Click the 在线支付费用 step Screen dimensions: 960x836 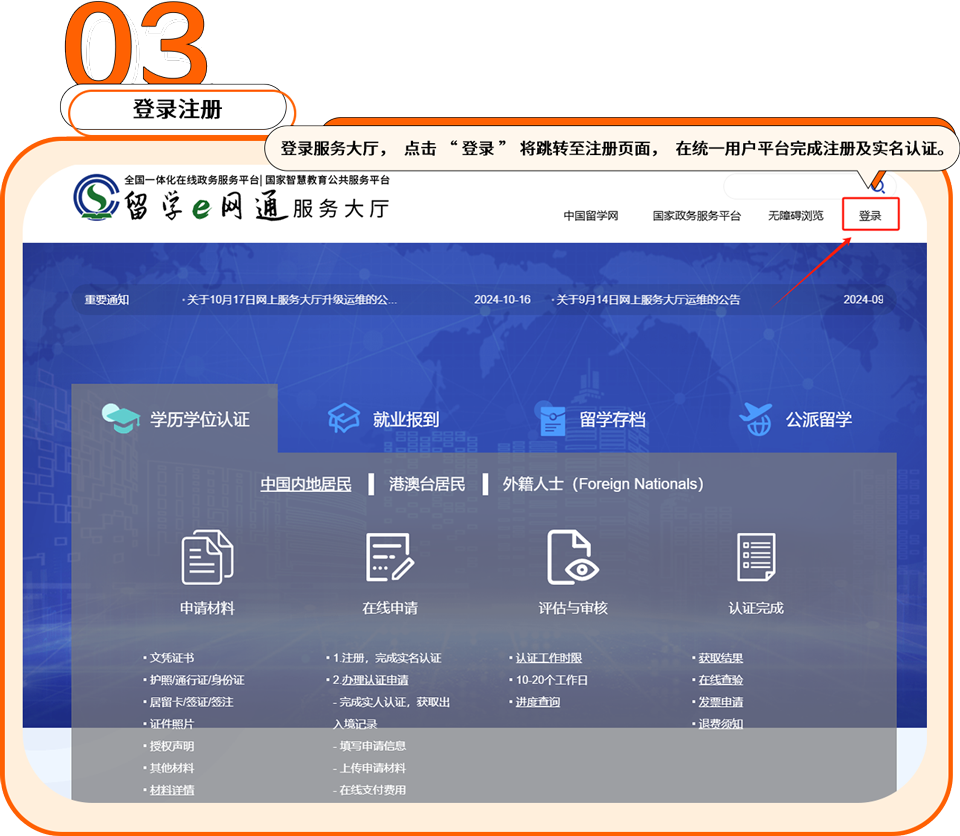click(373, 790)
